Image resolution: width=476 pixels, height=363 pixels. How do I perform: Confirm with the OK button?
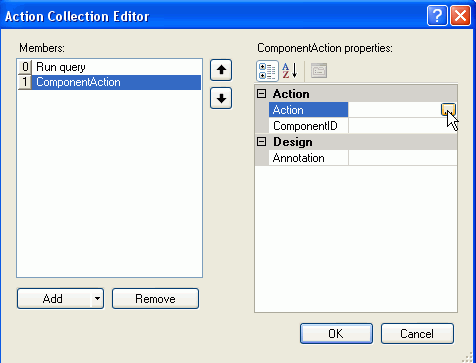pyautogui.click(x=336, y=333)
